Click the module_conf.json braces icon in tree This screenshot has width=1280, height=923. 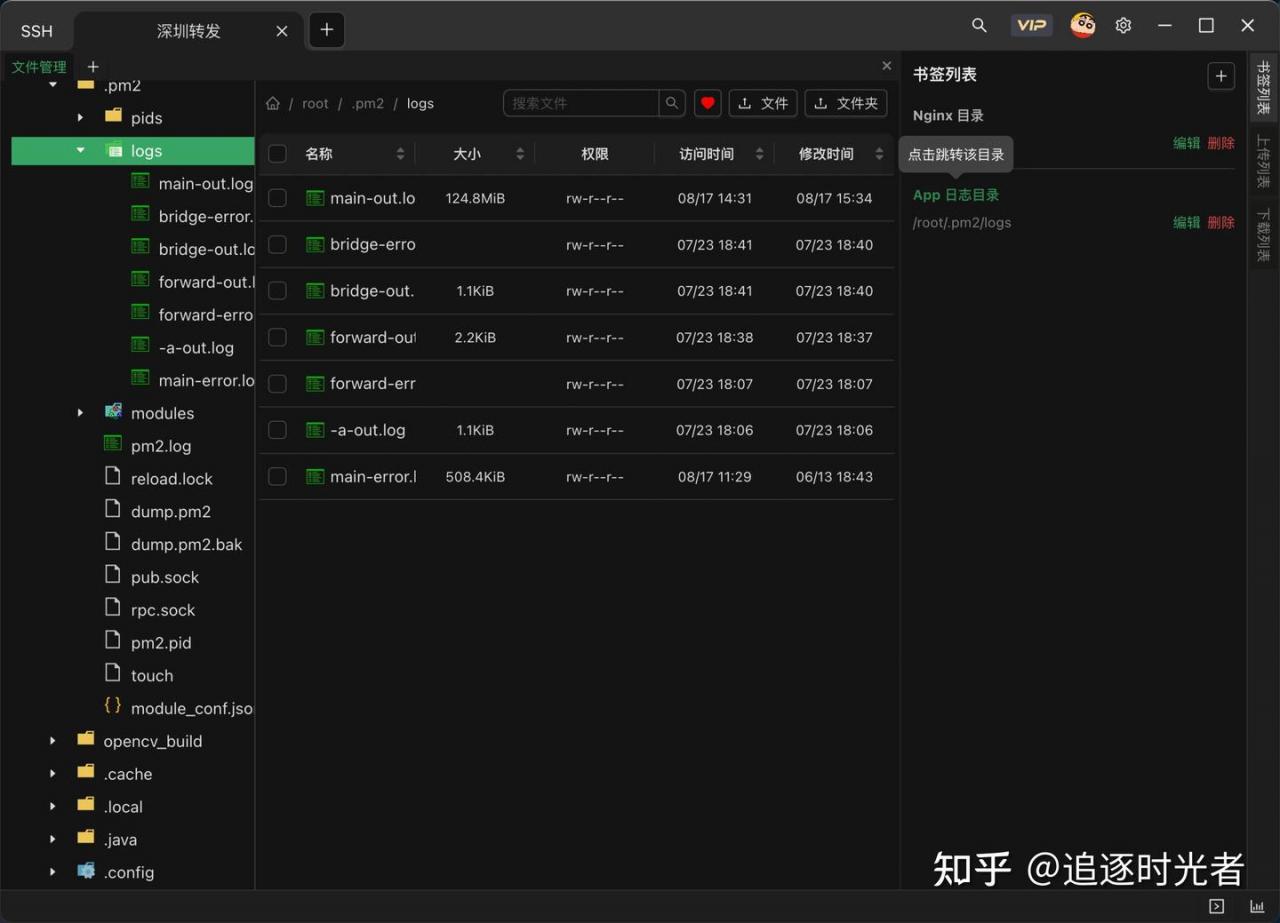pyautogui.click(x=113, y=706)
